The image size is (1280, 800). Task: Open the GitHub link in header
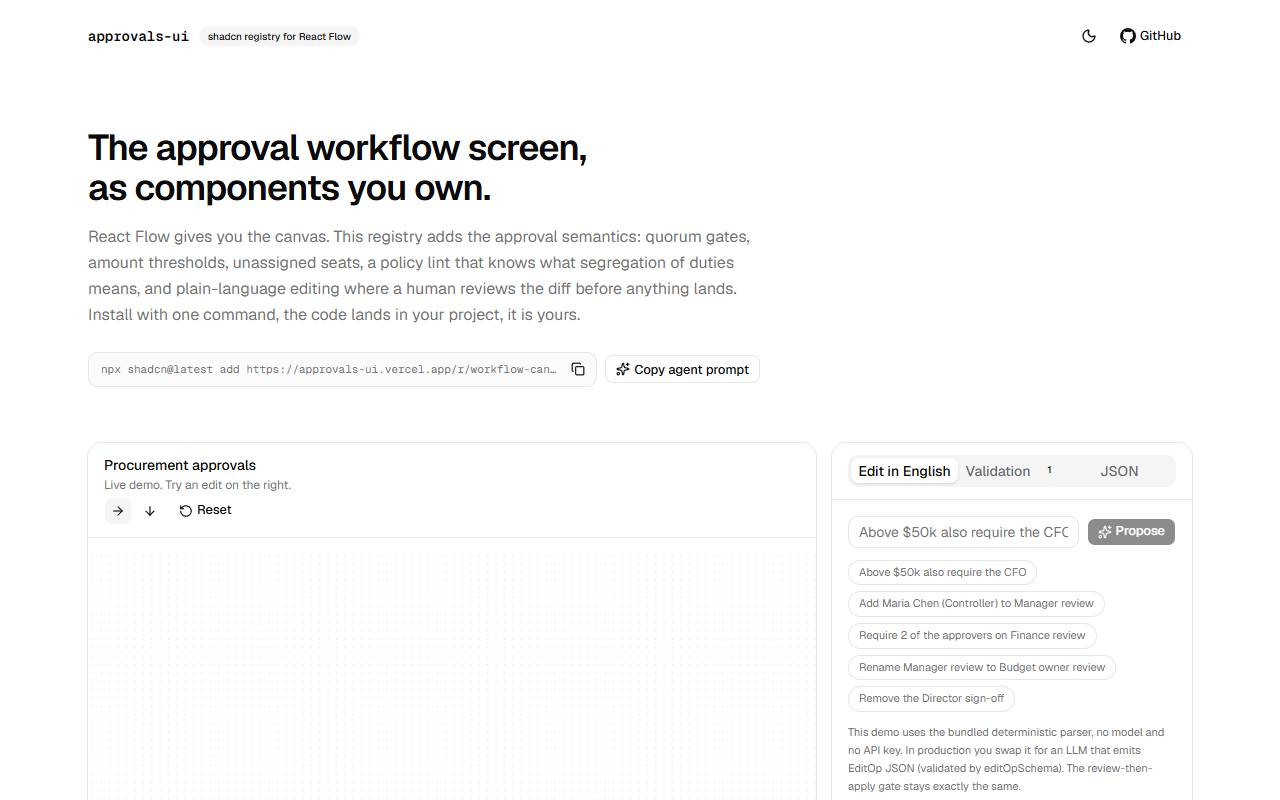1150,36
